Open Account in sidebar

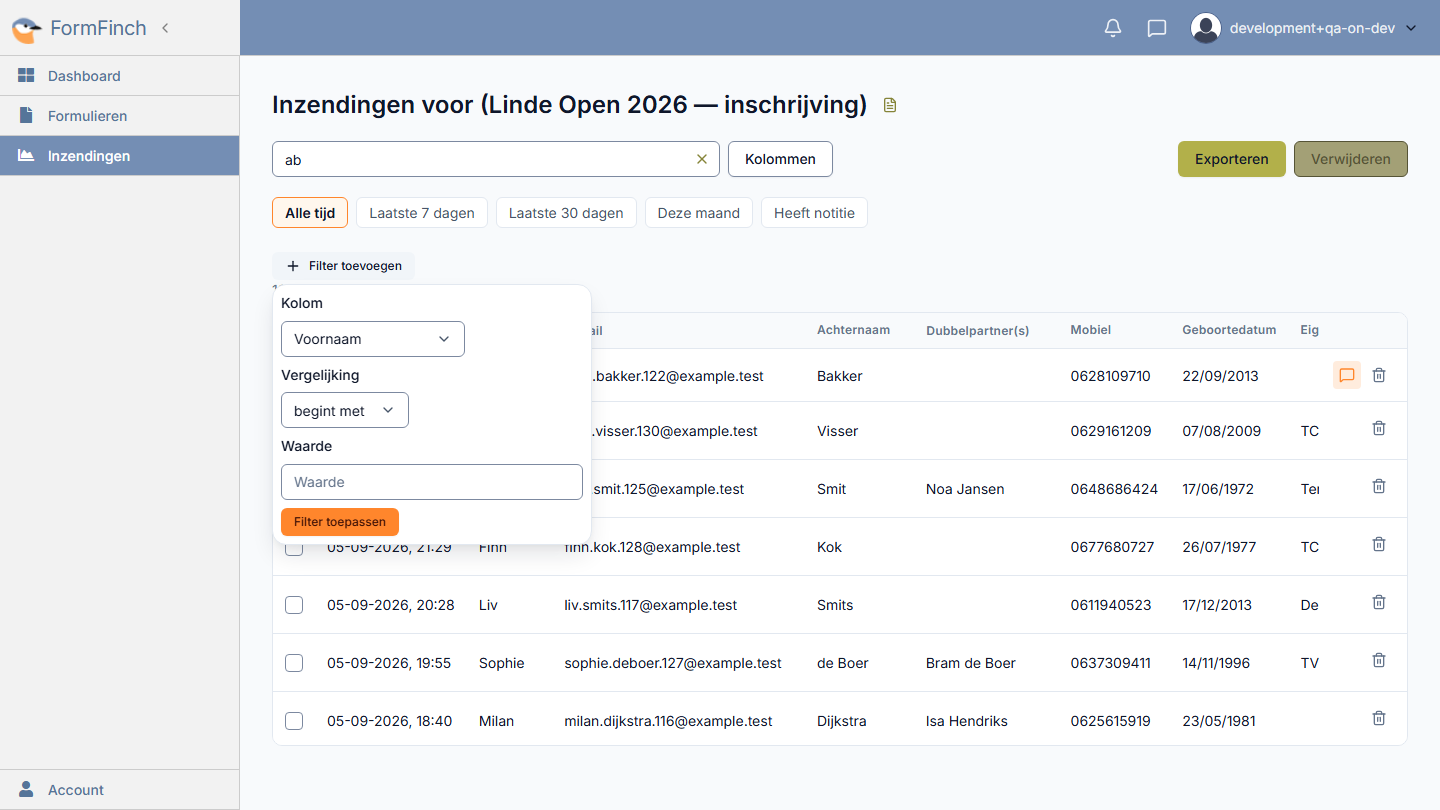(x=119, y=790)
